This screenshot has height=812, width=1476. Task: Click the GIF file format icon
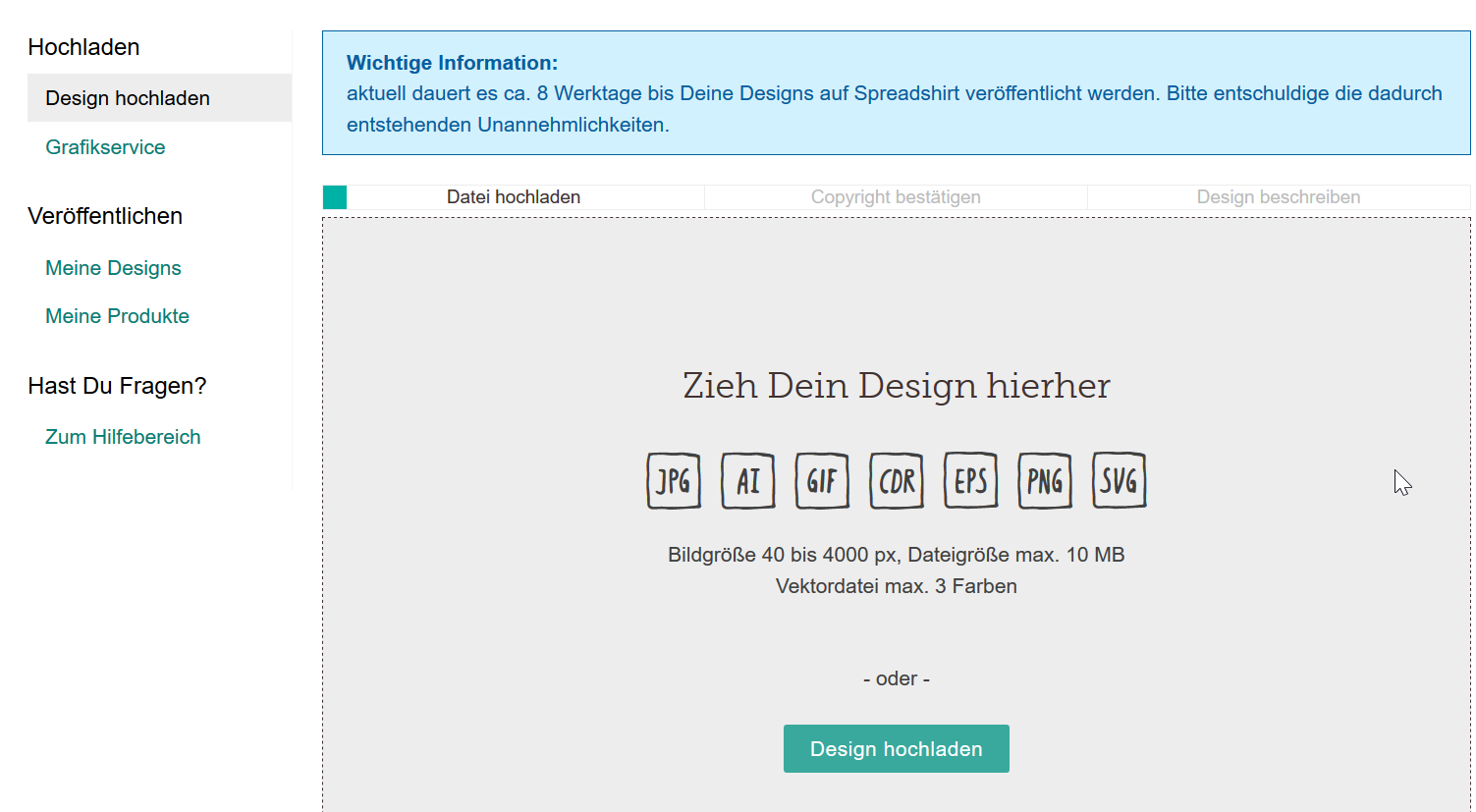(822, 481)
